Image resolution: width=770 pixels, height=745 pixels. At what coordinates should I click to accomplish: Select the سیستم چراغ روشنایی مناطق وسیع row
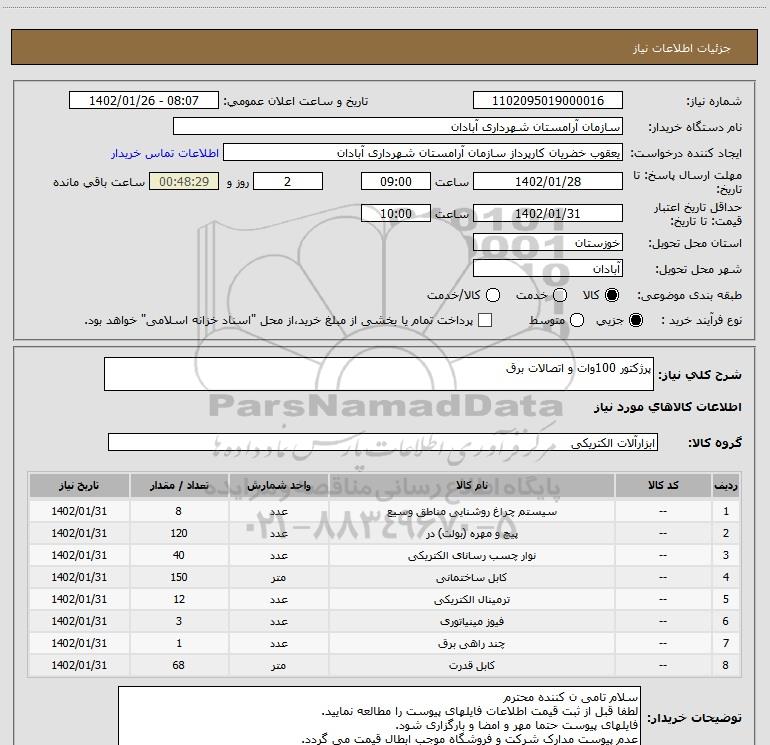[385, 511]
